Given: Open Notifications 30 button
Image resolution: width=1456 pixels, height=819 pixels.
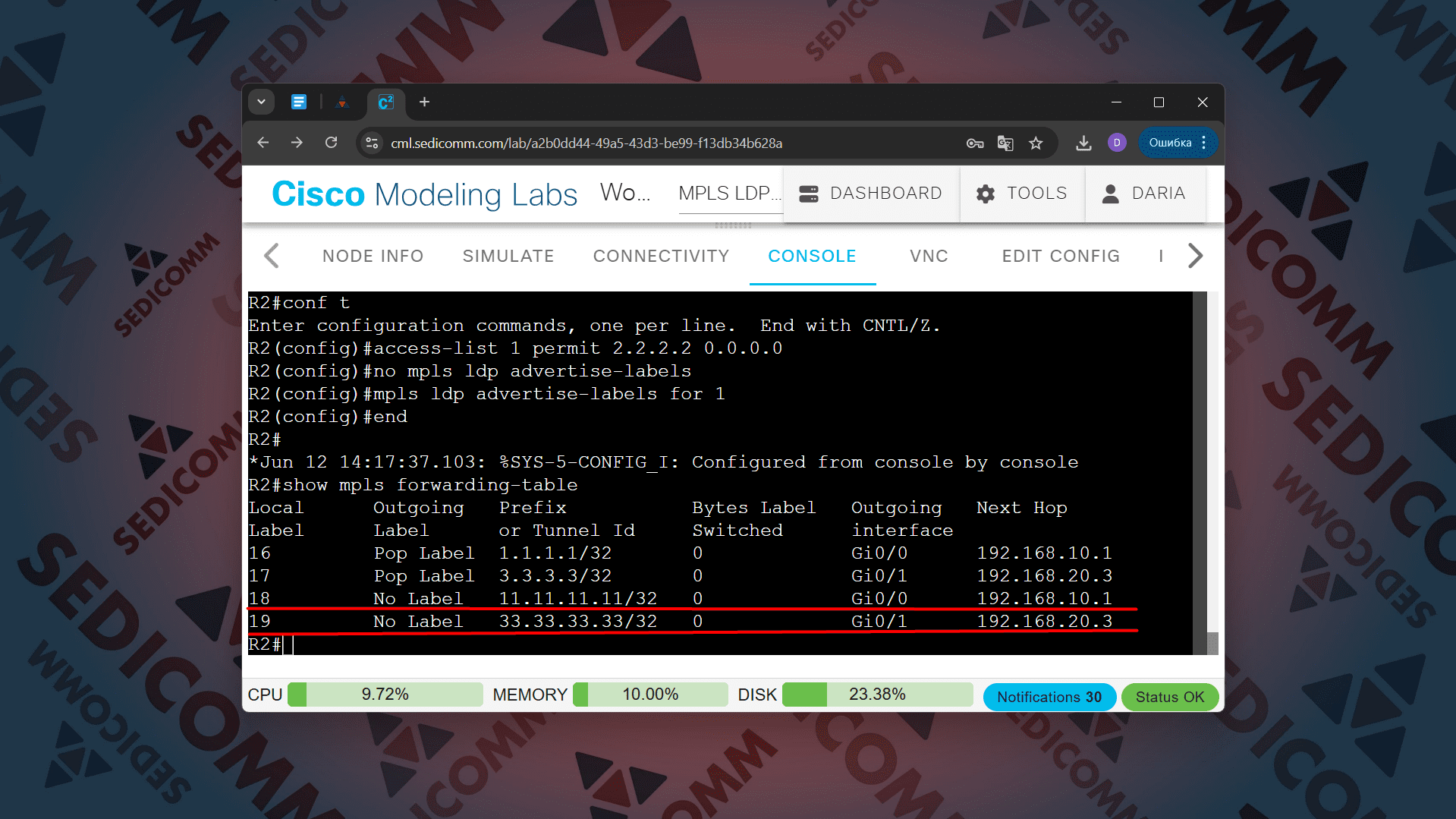Looking at the screenshot, I should [x=1049, y=697].
